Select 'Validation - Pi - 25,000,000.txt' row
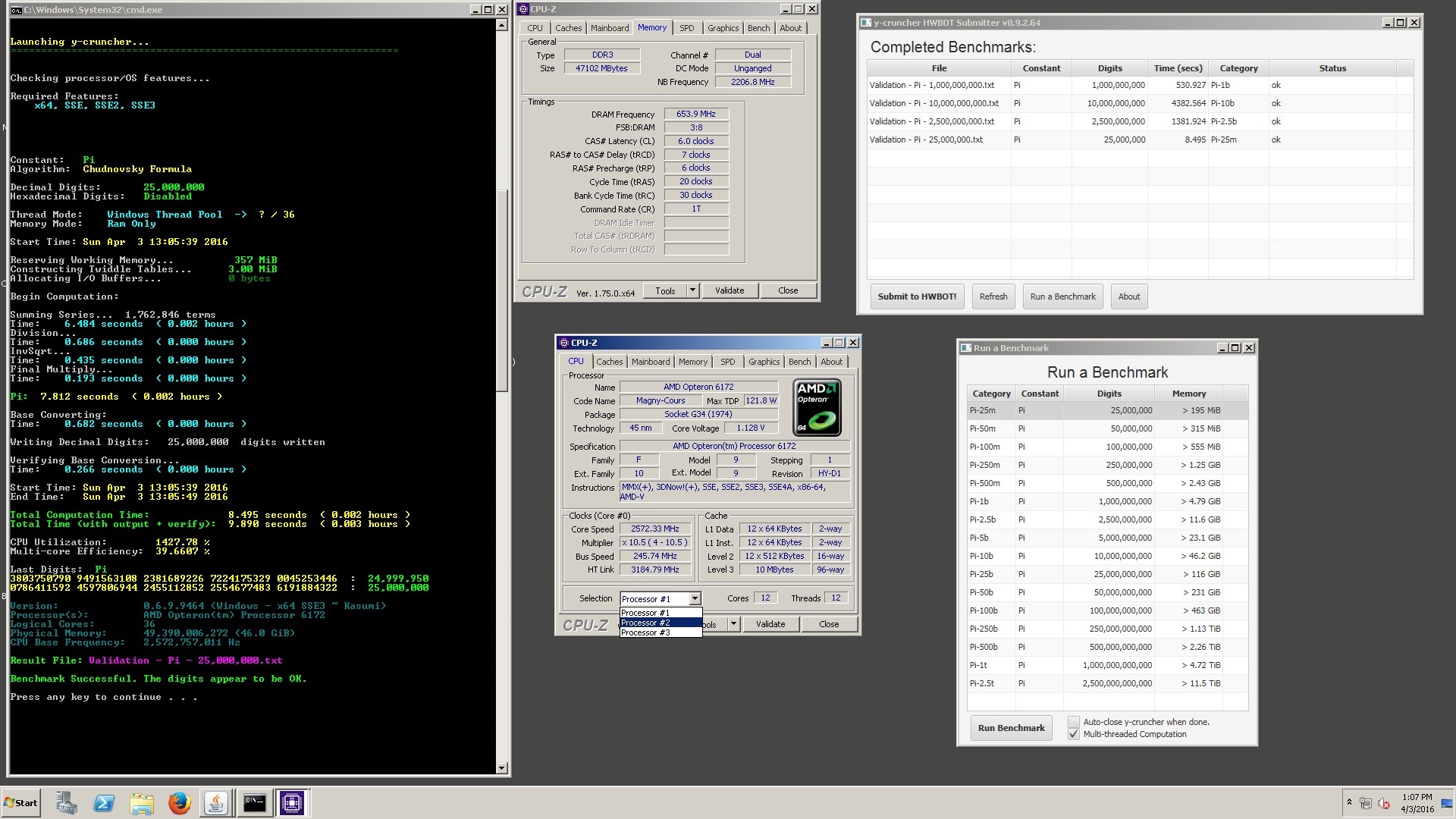The width and height of the screenshot is (1456, 819). click(x=1140, y=140)
